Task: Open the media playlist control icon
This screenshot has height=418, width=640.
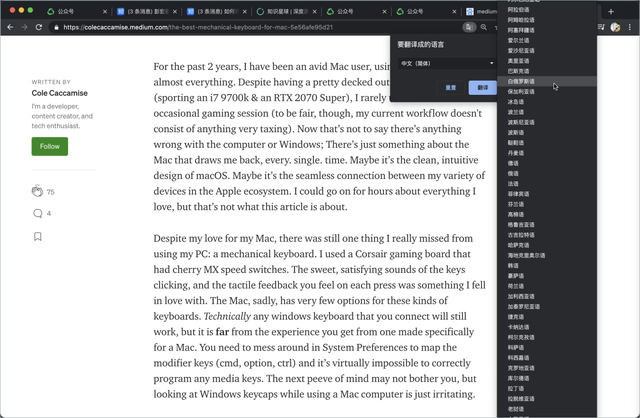Action: coord(602,27)
